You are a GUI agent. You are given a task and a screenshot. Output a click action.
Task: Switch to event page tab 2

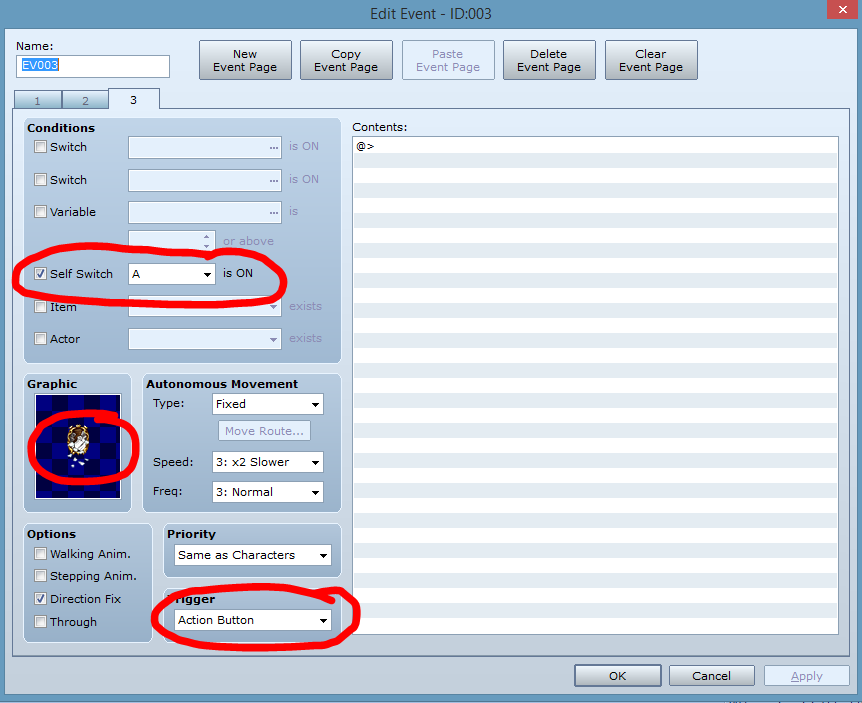85,100
